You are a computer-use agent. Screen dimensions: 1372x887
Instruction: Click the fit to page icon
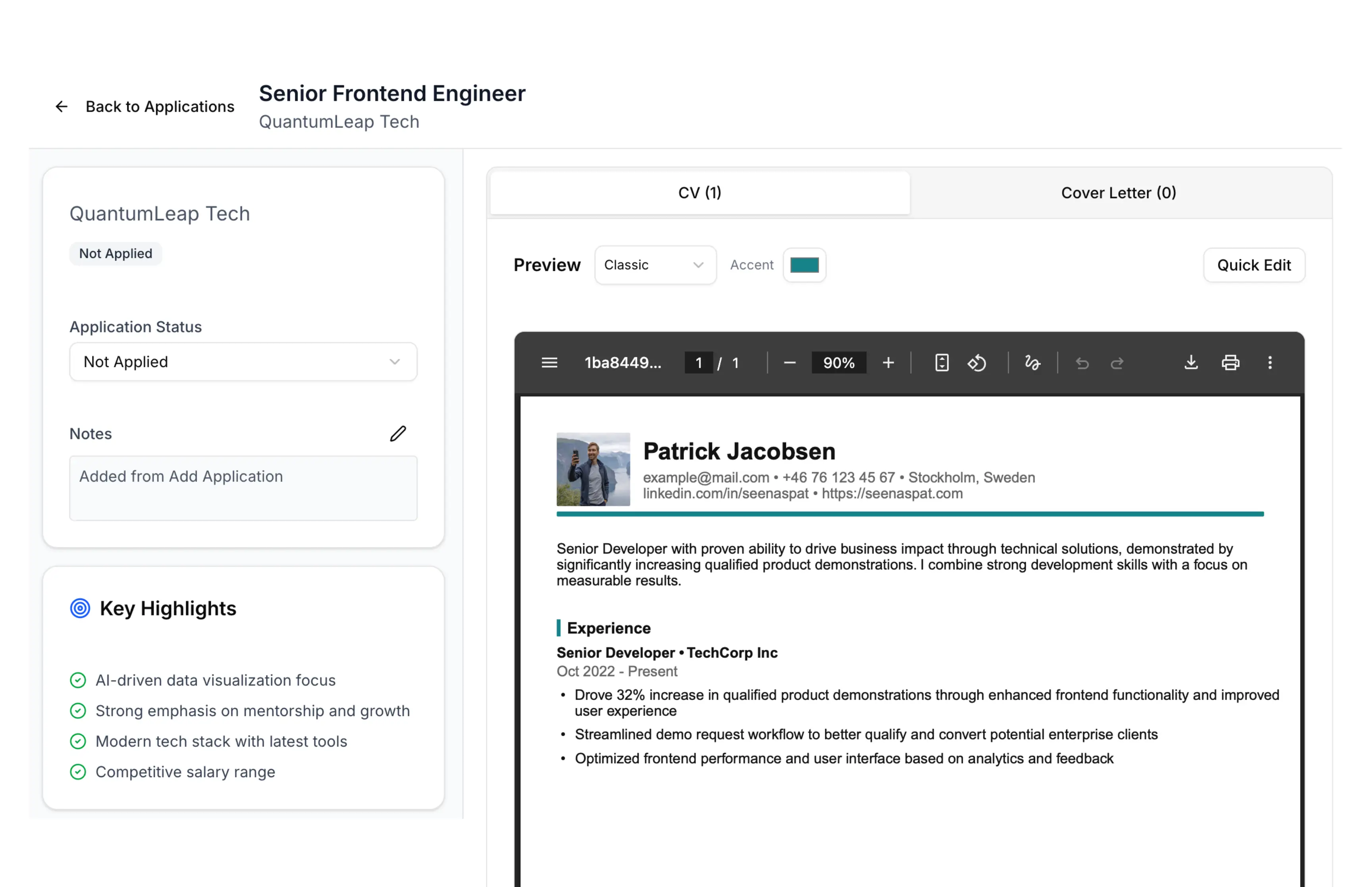click(941, 363)
